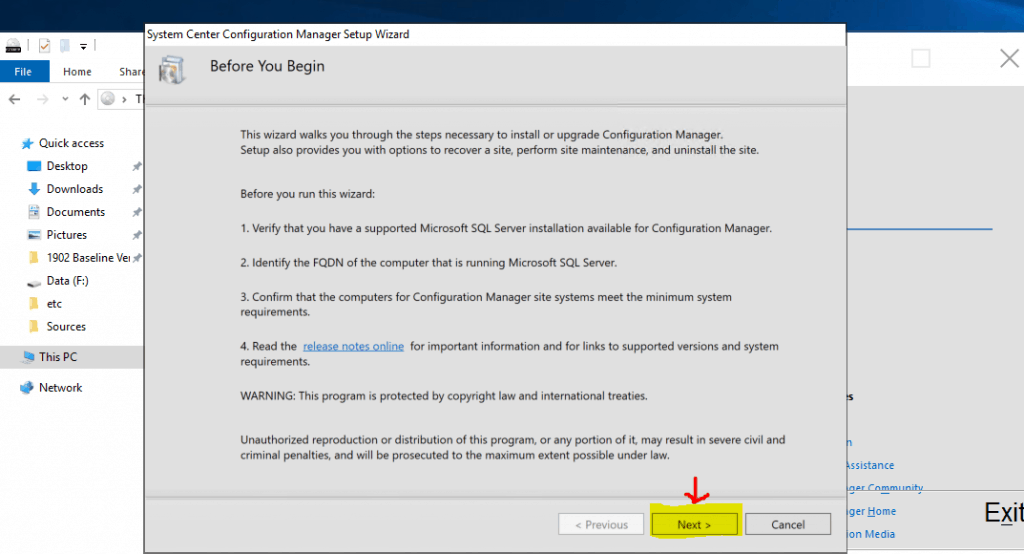Open Pictures in navigation pane
Screen dimensions: 1024x554
pyautogui.click(x=66, y=235)
